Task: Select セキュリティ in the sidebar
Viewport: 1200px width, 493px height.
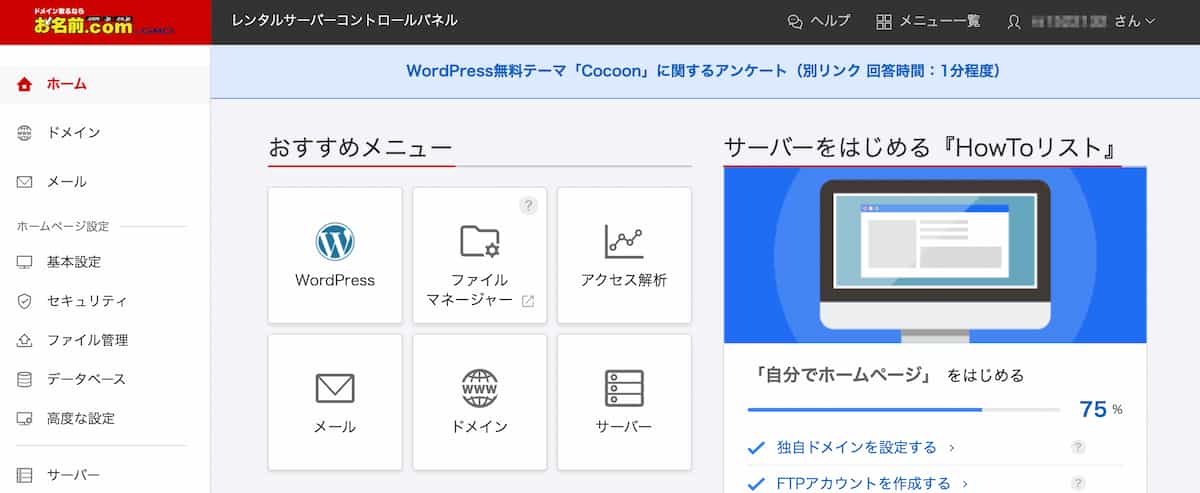Action: (86, 301)
